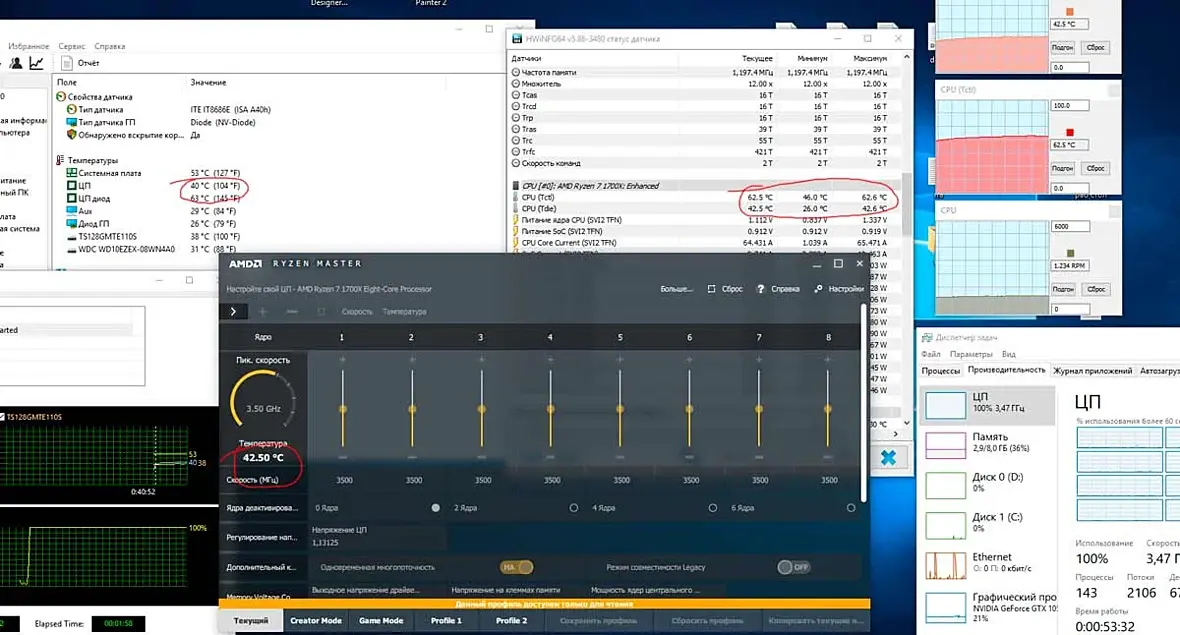The image size is (1180, 635).
Task: Open Файл menu in Task Manager
Action: pos(931,354)
